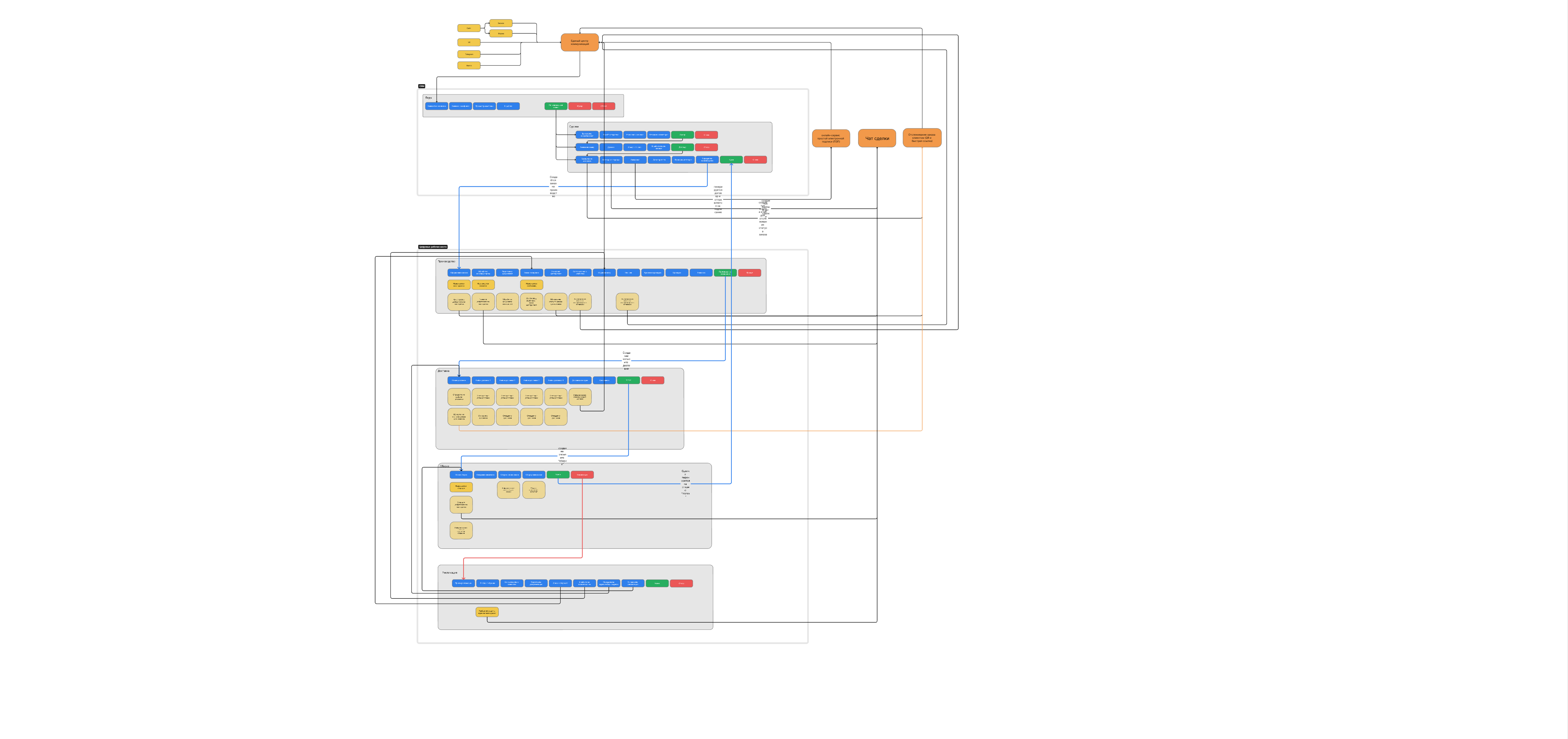Select 'Рейсы доставки 1' blue stage
The width and height of the screenshot is (1568, 739).
pos(483,380)
